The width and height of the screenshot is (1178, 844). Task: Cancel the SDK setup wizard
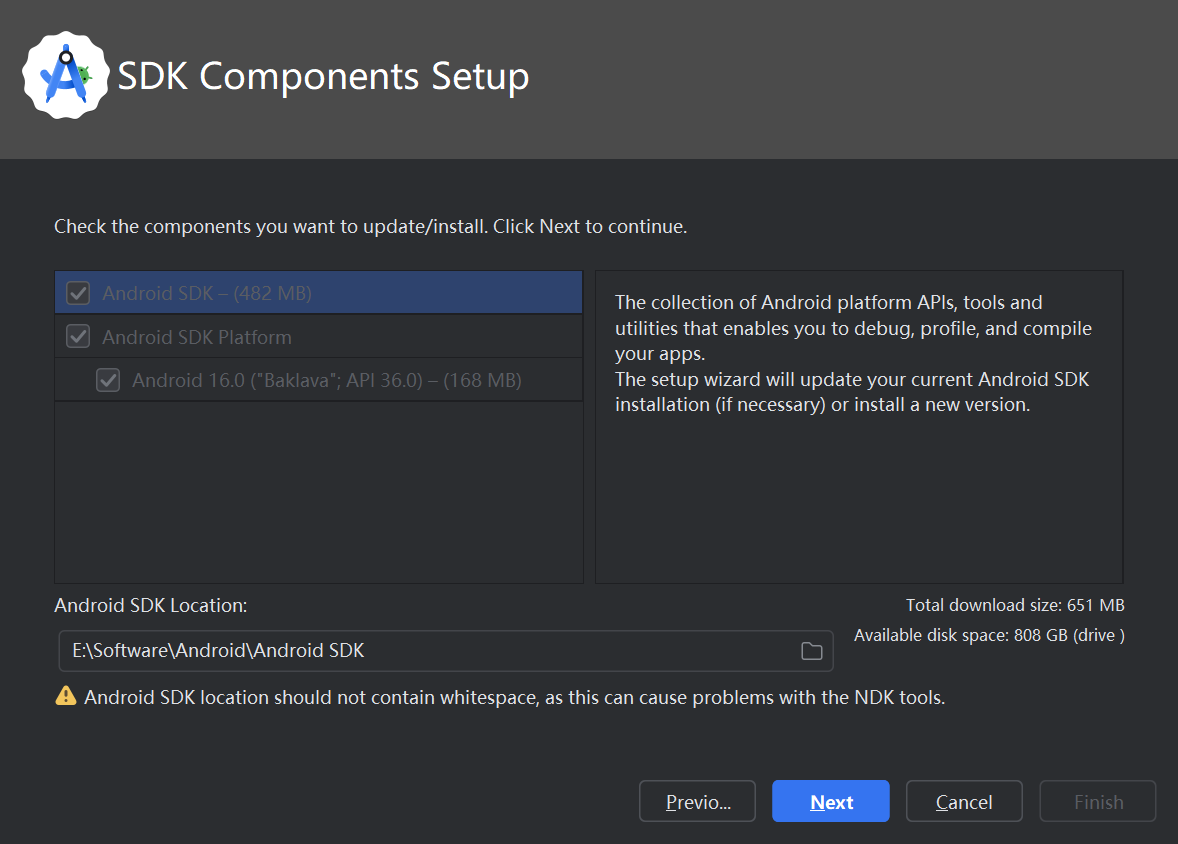coord(964,802)
